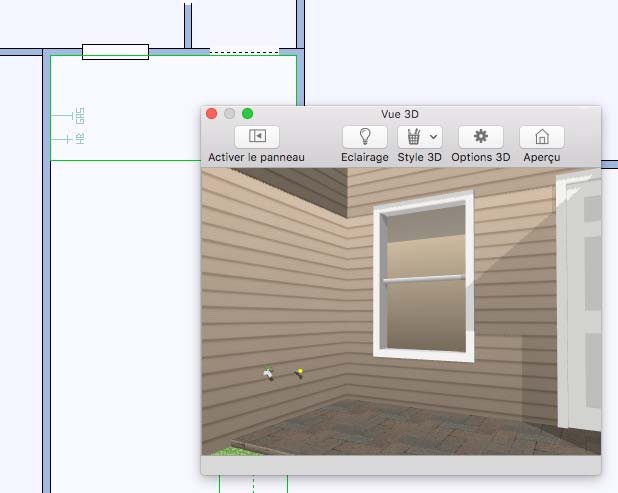
Task: Click the Vue 3D window title bar
Action: tap(400, 114)
